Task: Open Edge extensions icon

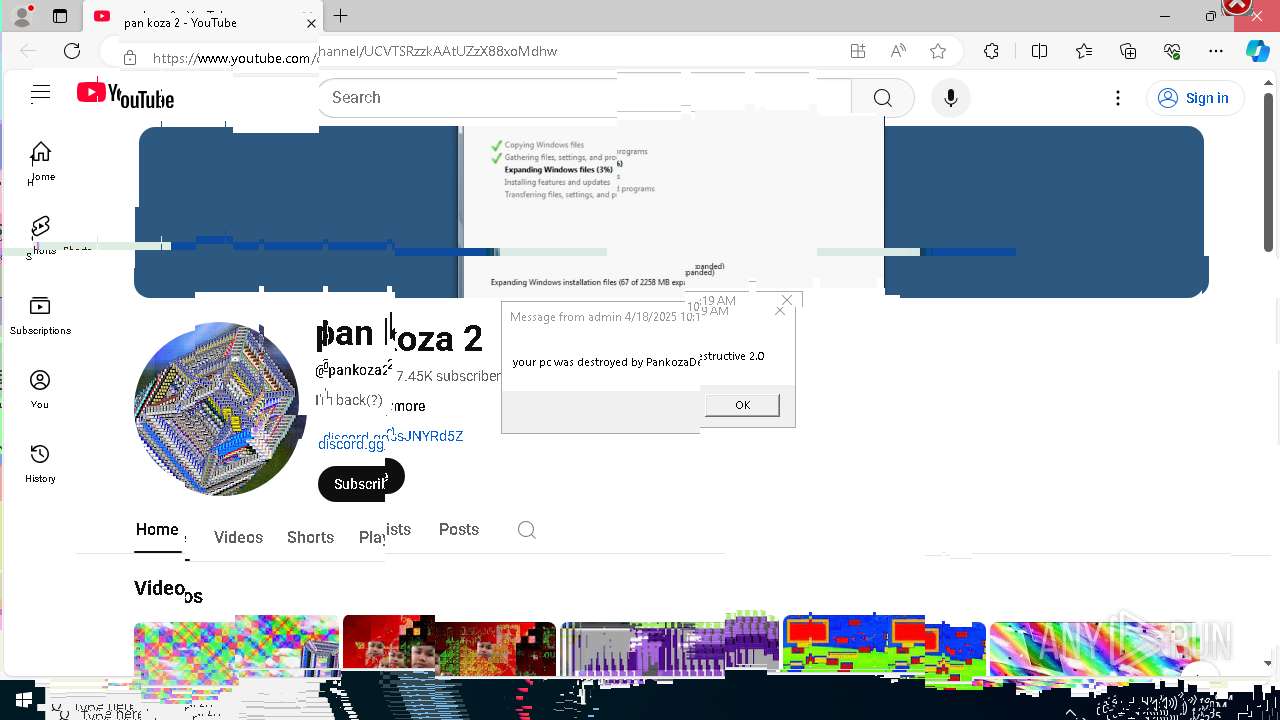Action: [x=991, y=51]
